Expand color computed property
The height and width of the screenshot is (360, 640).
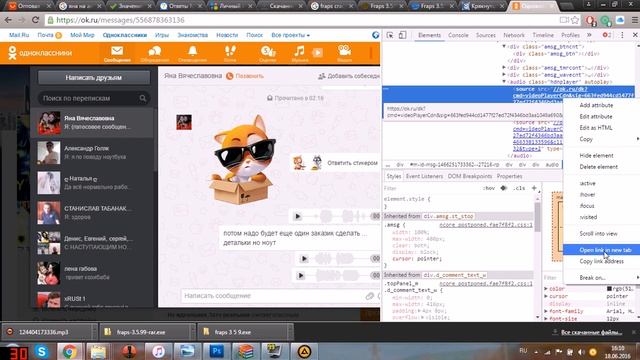tap(546, 289)
